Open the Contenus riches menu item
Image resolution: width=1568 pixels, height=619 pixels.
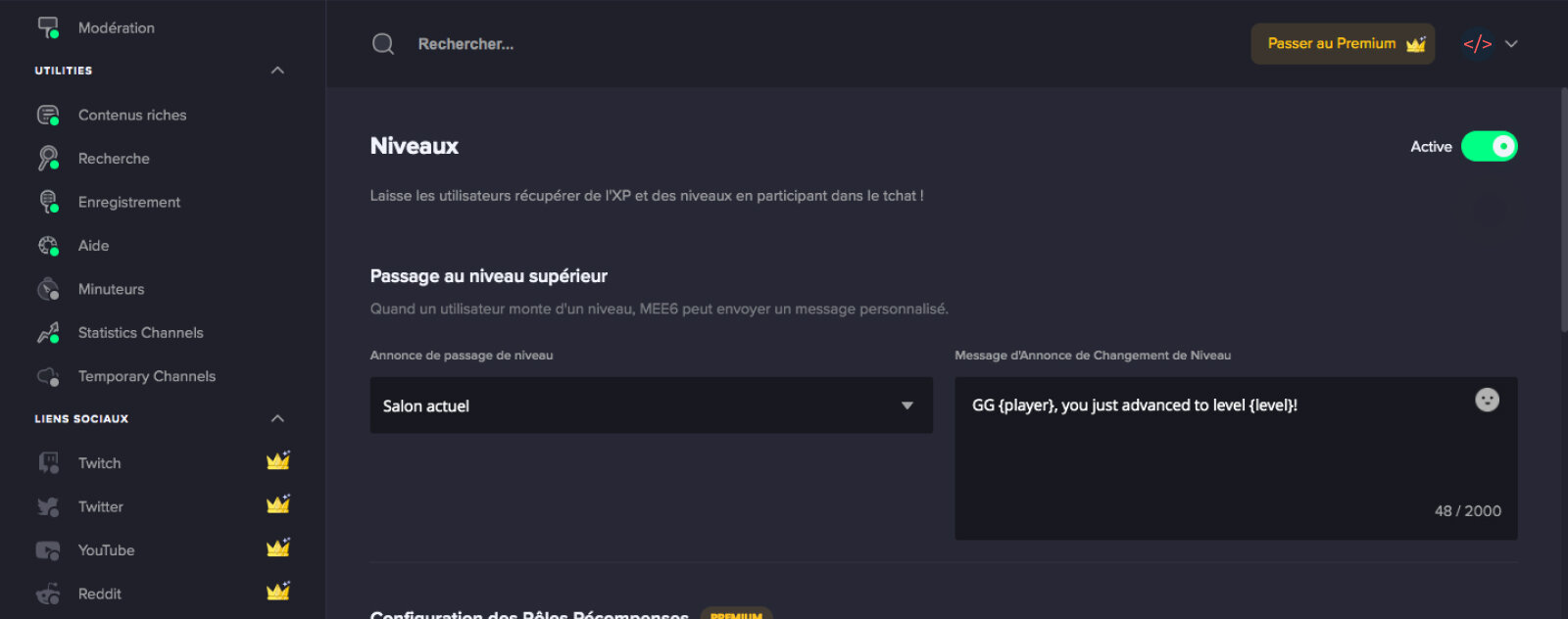point(132,115)
